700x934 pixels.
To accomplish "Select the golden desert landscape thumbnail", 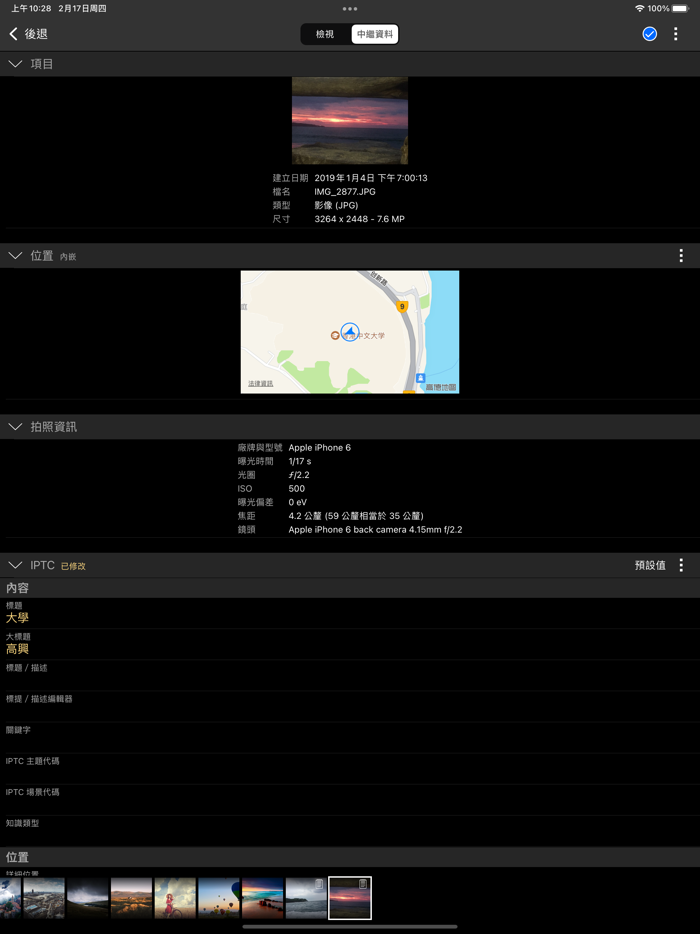I will [x=132, y=898].
